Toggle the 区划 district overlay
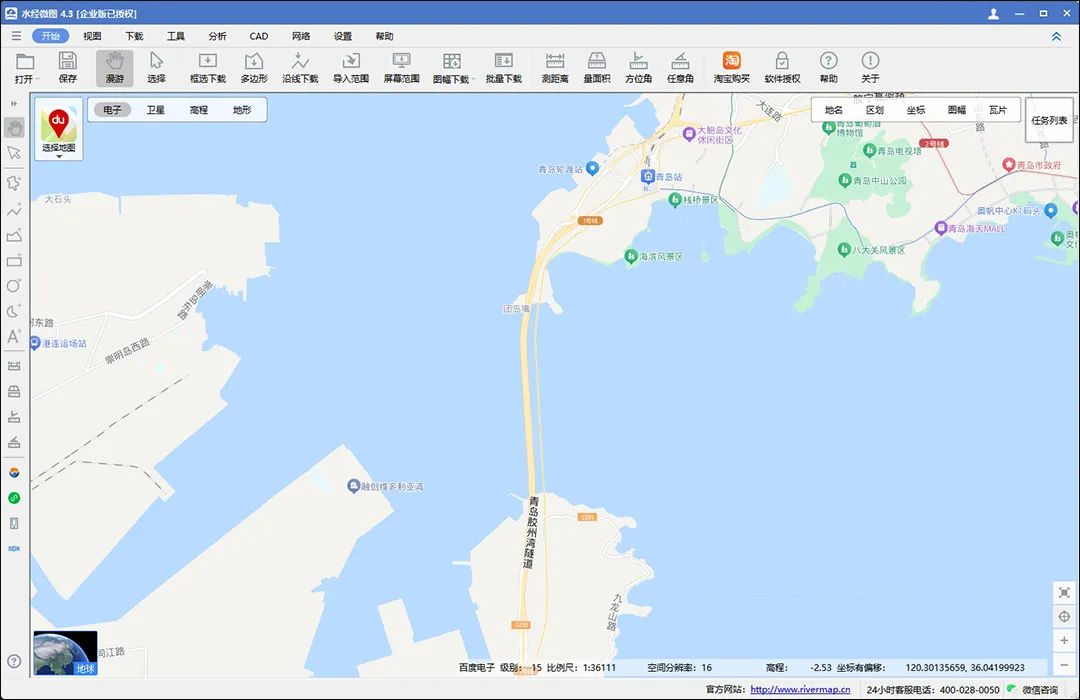Screen dimensions: 1080x700 tap(875, 110)
